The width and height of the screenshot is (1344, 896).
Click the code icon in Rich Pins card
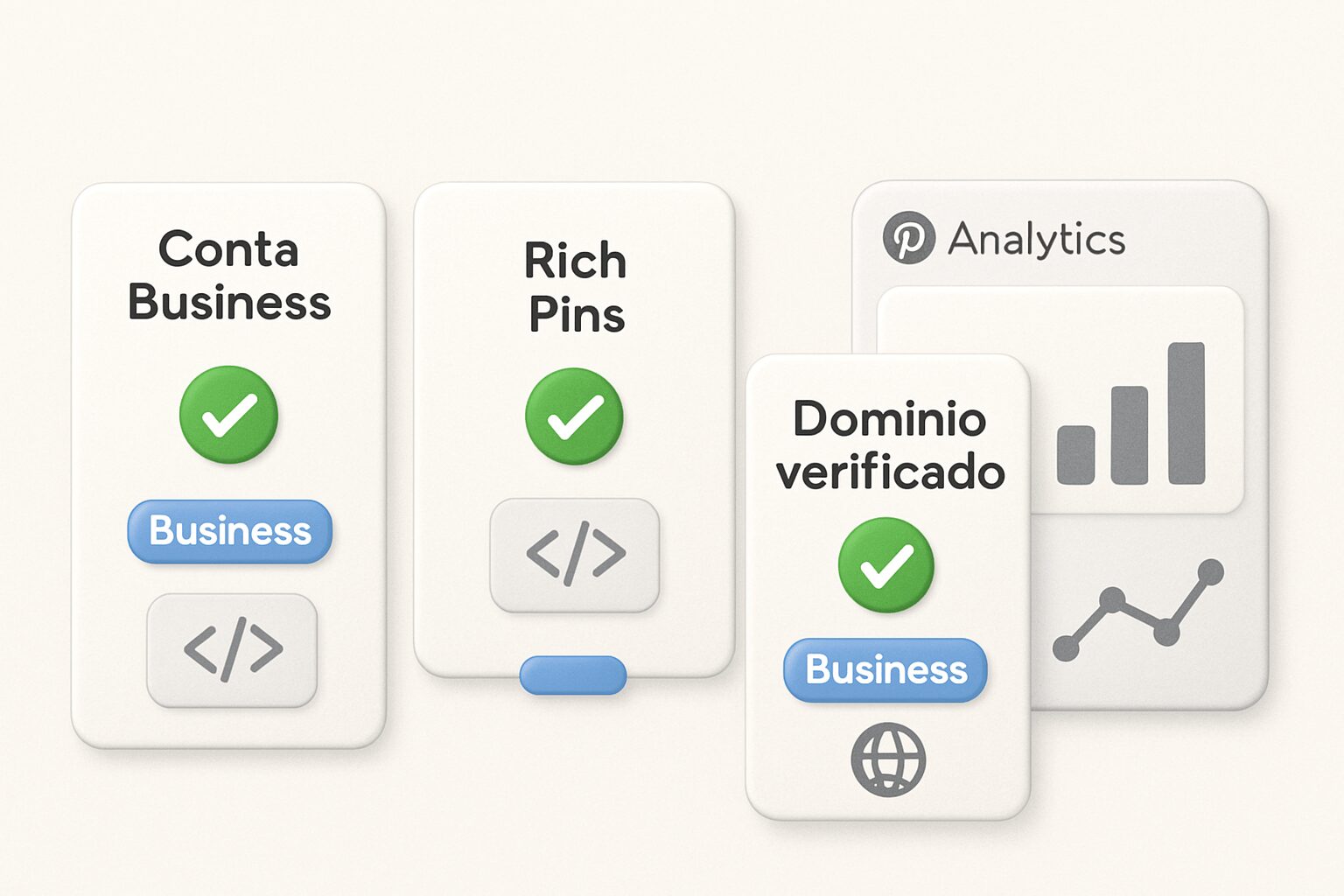[x=575, y=555]
